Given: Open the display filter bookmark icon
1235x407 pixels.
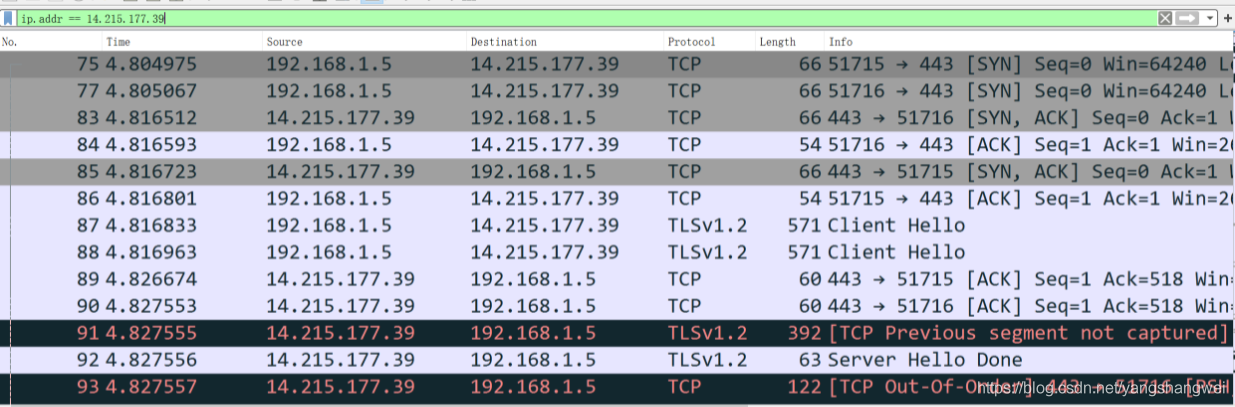Looking at the screenshot, I should 8,19.
